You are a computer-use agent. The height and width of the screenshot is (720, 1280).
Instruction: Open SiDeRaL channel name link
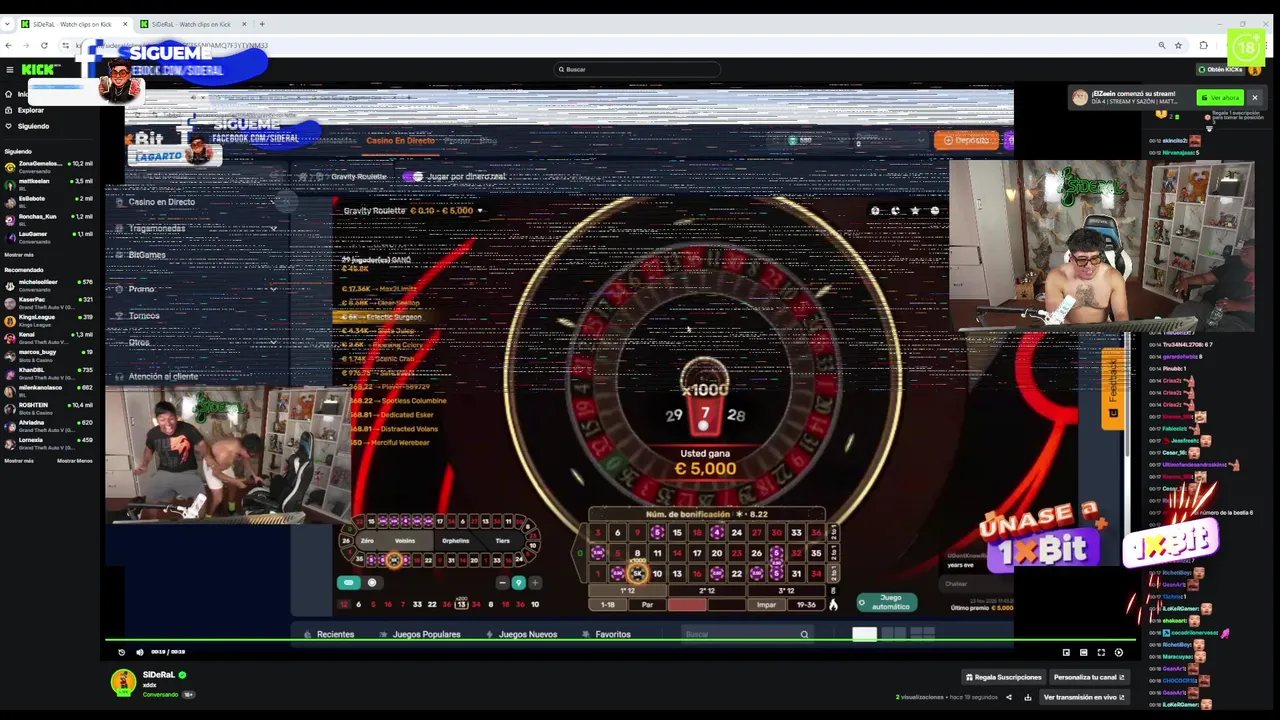[x=159, y=675]
